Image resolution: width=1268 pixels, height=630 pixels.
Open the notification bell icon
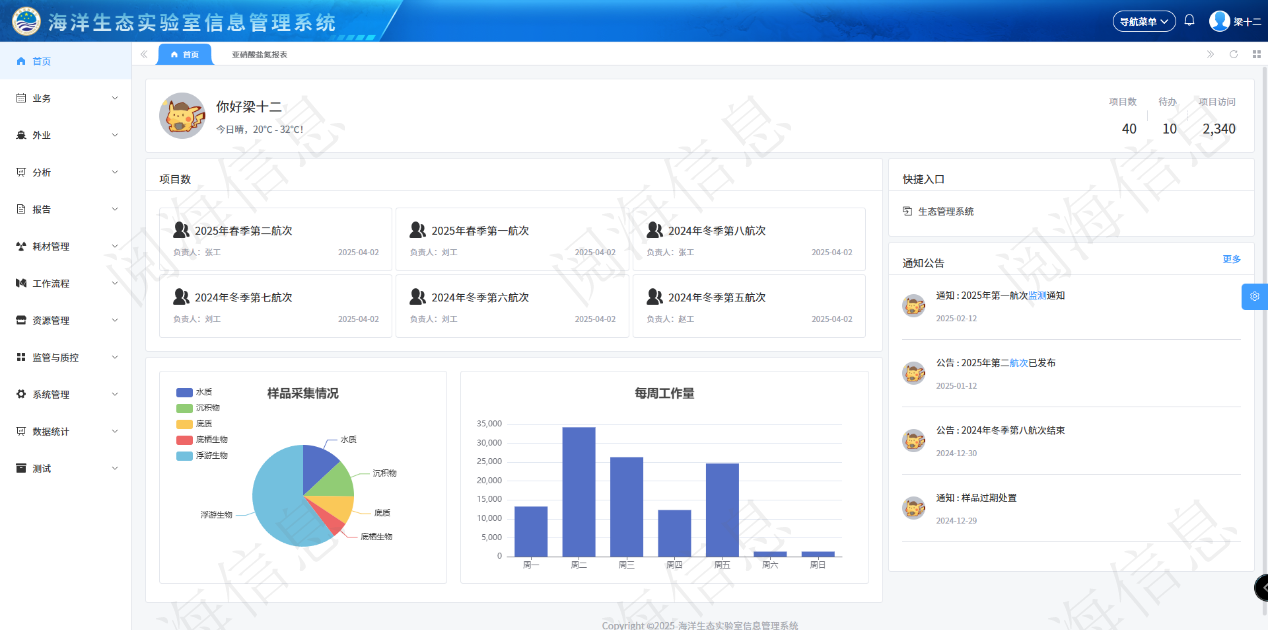pyautogui.click(x=1189, y=20)
